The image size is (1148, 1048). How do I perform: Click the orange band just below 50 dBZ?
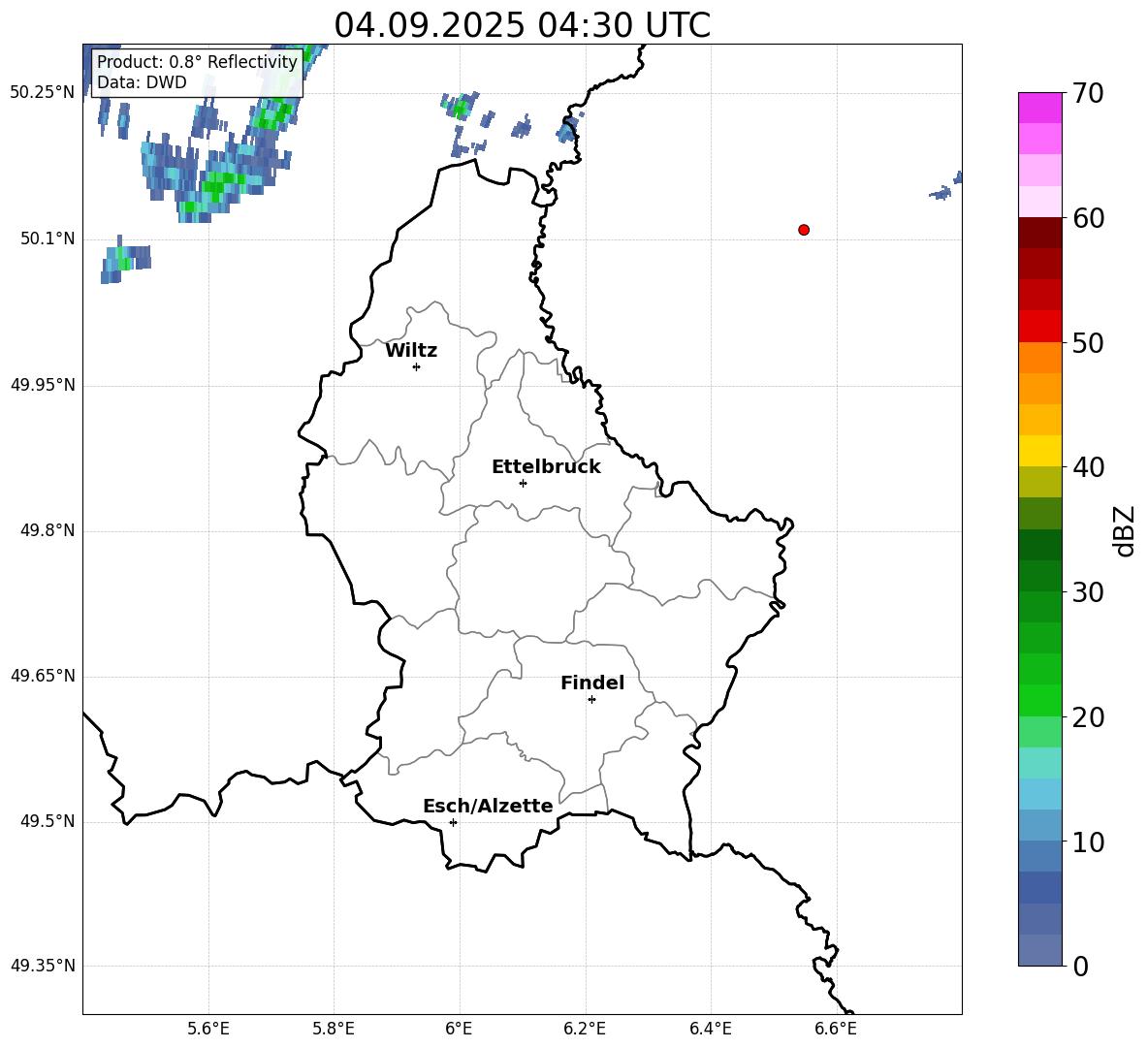coord(1039,358)
